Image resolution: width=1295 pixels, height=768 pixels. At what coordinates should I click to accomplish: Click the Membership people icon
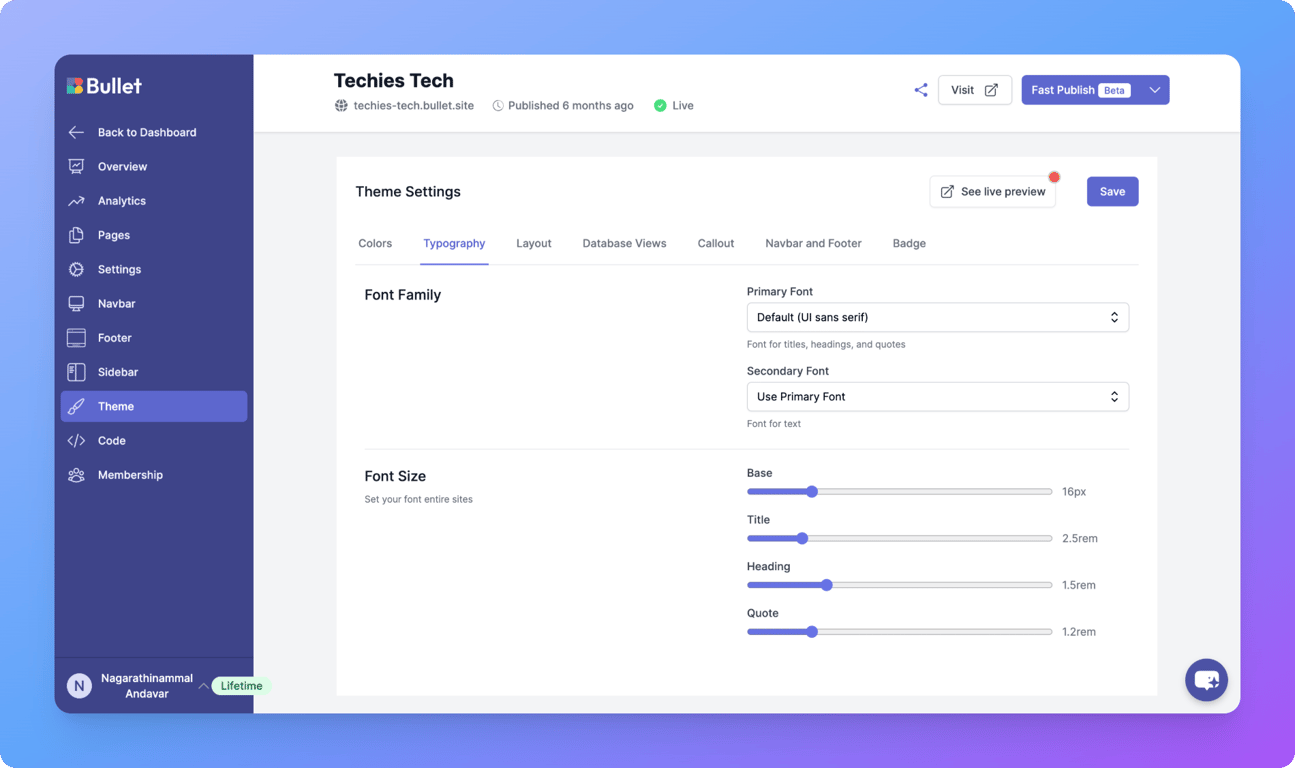[x=76, y=475]
